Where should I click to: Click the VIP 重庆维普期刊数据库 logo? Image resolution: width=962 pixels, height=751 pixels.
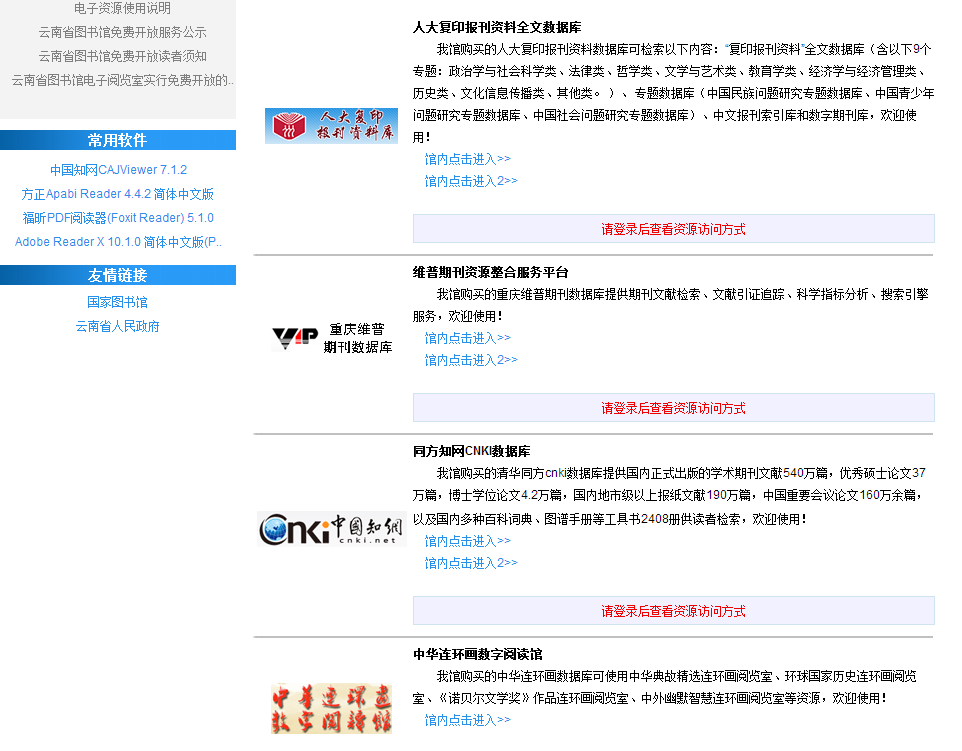[331, 338]
